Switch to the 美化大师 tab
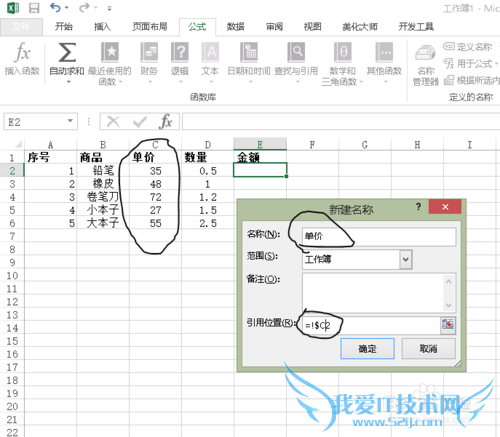Screen dimensions: 500x437 [x=360, y=27]
